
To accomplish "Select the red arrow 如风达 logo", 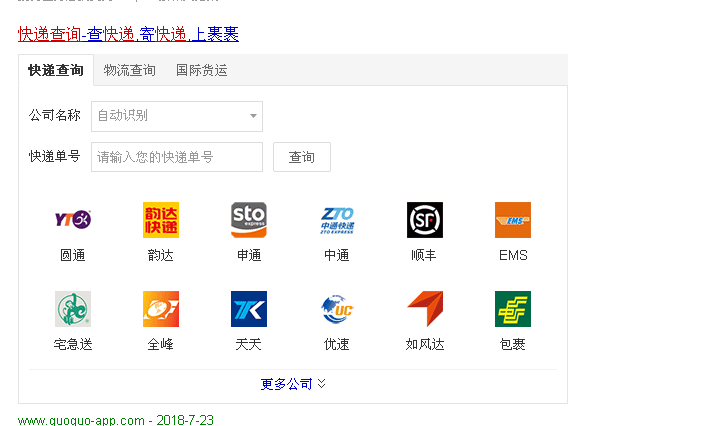I will click(x=425, y=309).
